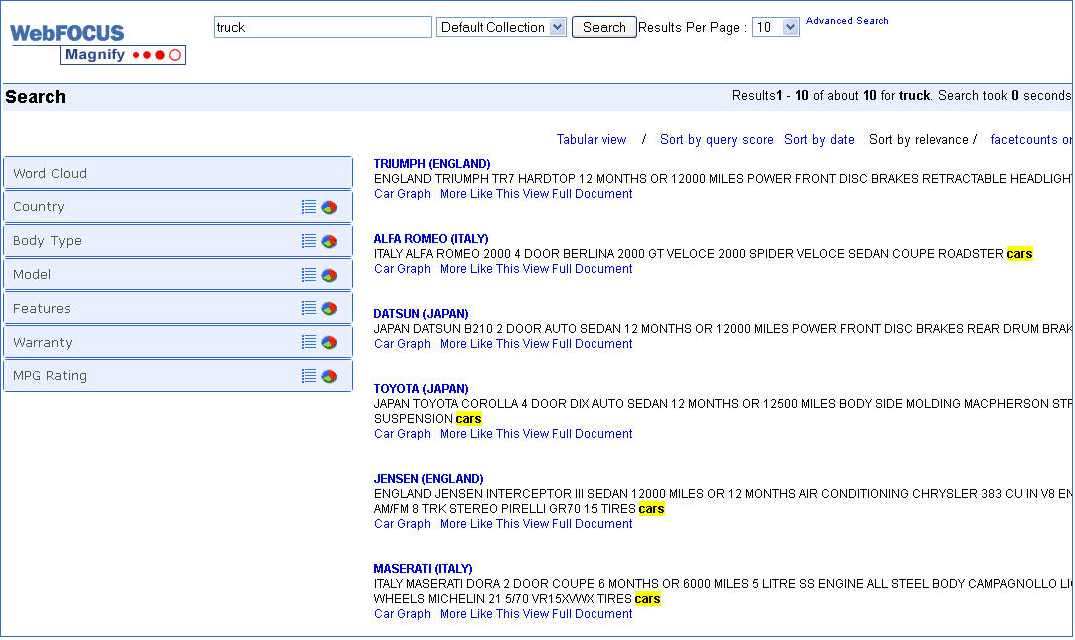Sort results by date
The image size is (1075, 640).
tap(819, 139)
